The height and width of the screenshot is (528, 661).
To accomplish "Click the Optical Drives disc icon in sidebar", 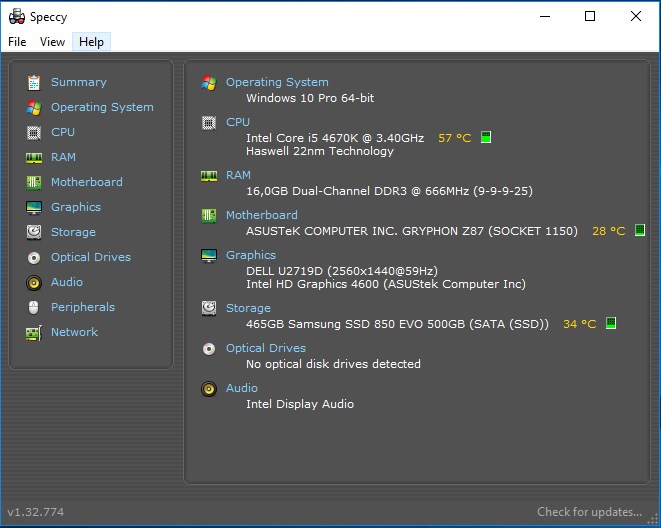I will 34,257.
